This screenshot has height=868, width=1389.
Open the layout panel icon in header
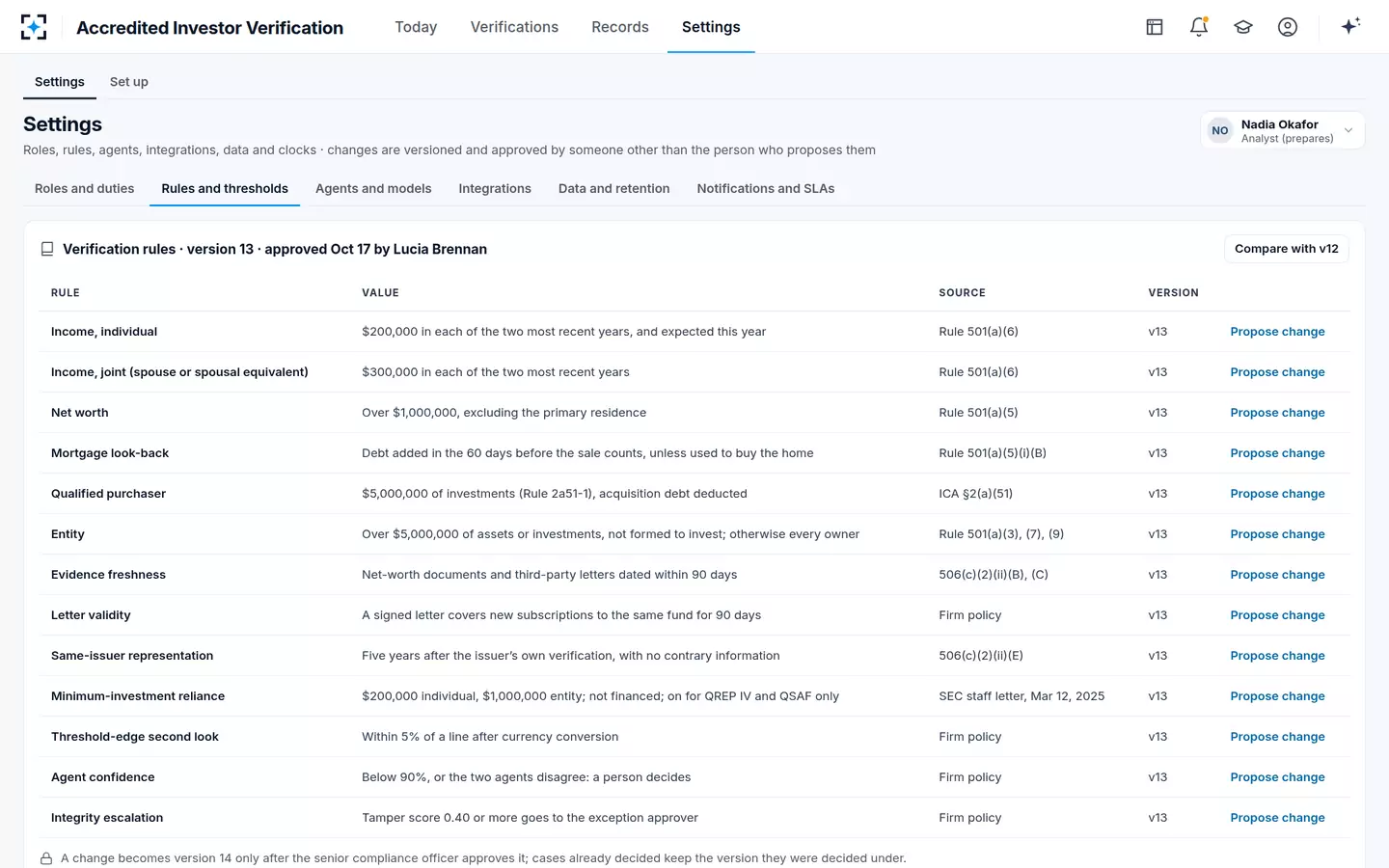click(1155, 27)
